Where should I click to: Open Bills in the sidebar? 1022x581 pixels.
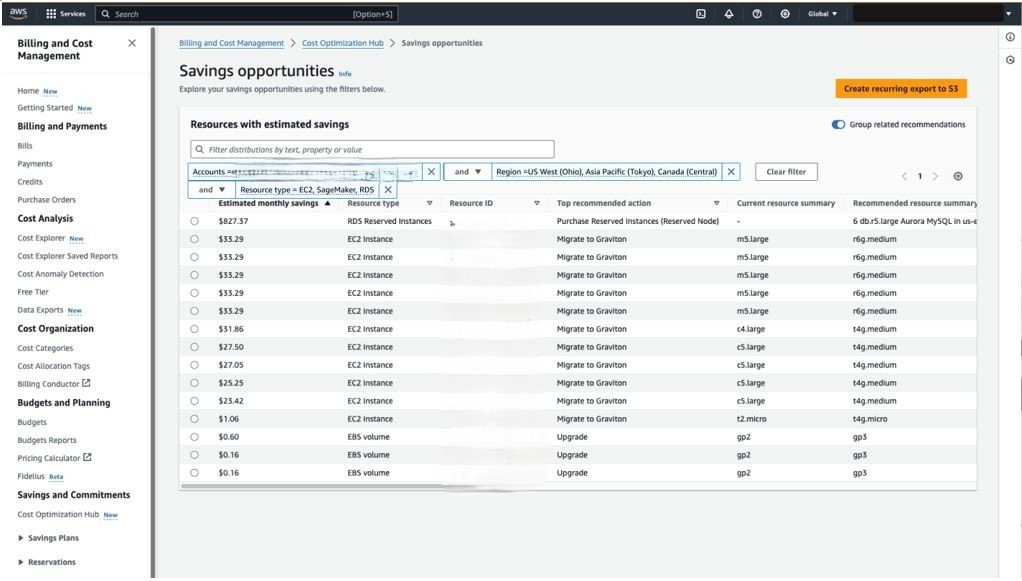[x=25, y=146]
